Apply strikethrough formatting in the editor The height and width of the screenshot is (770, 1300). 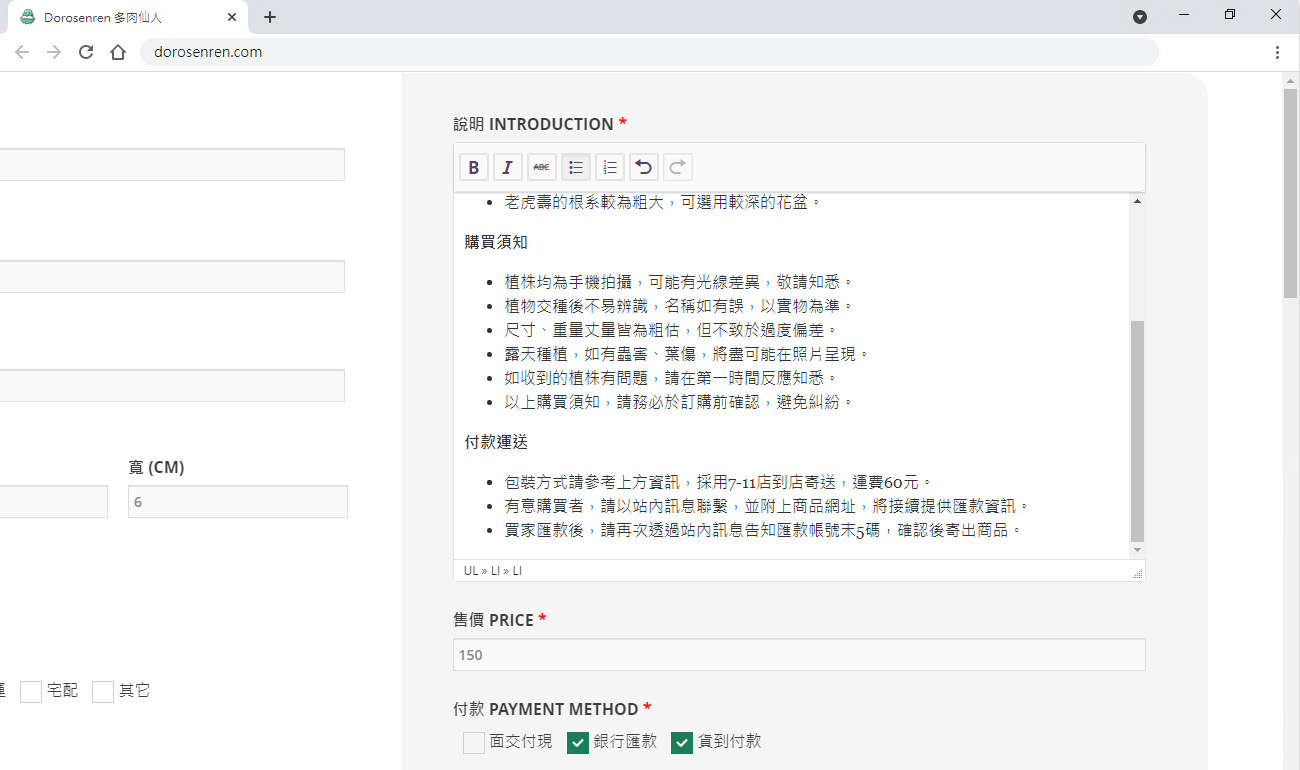[x=542, y=167]
